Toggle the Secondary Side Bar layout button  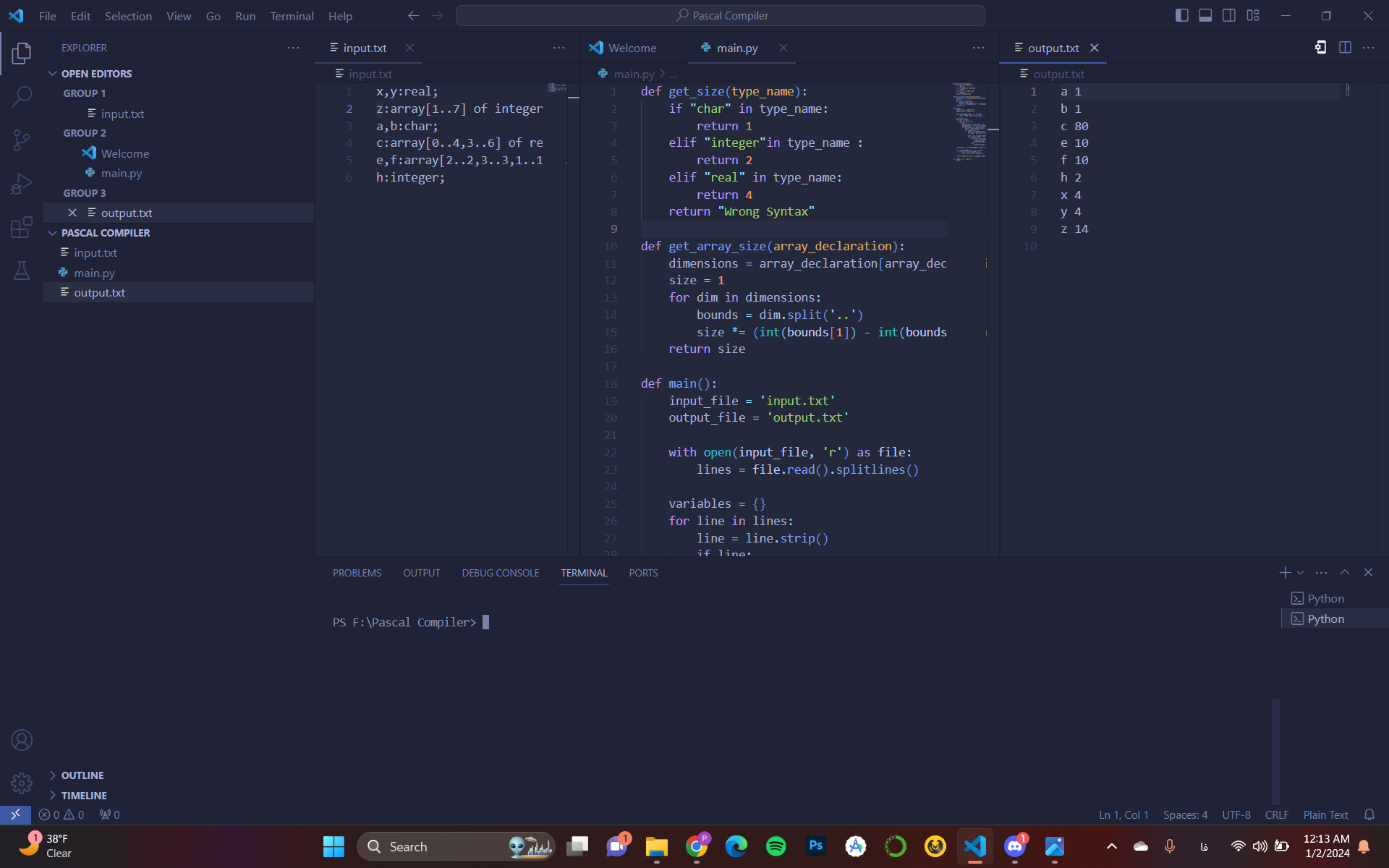point(1229,15)
